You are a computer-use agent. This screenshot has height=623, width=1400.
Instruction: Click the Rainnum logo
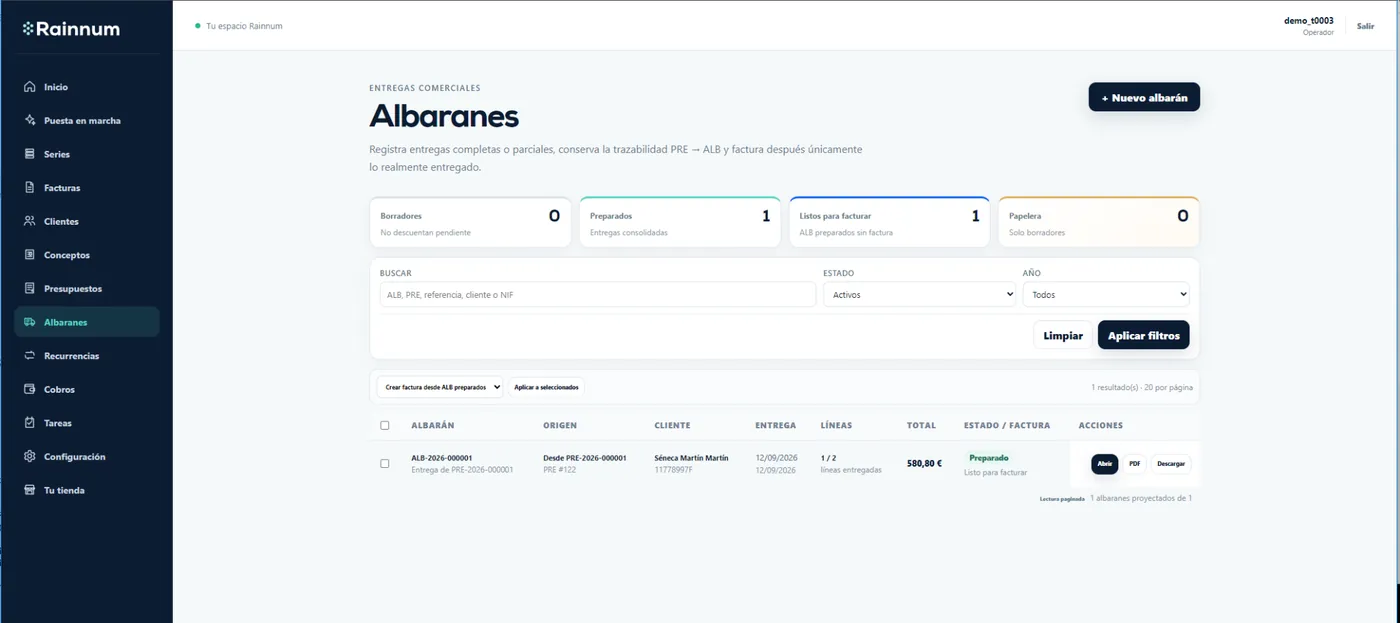tap(71, 29)
